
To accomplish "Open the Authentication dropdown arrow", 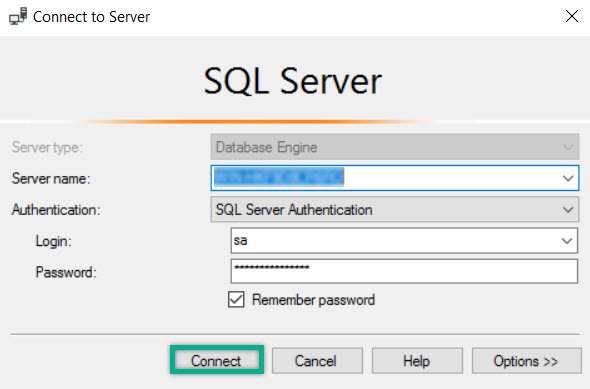I will point(568,209).
